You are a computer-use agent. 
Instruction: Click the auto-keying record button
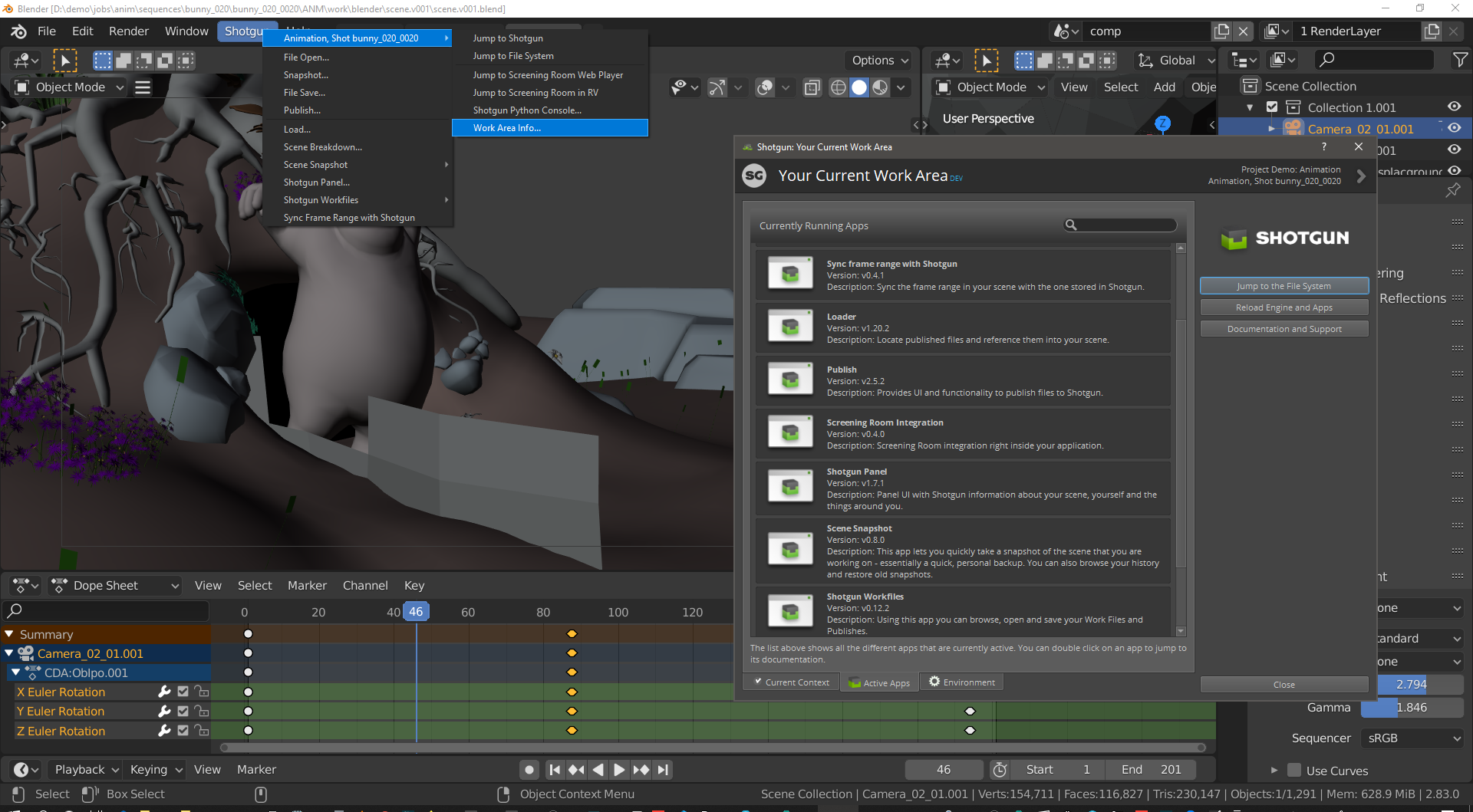[529, 770]
